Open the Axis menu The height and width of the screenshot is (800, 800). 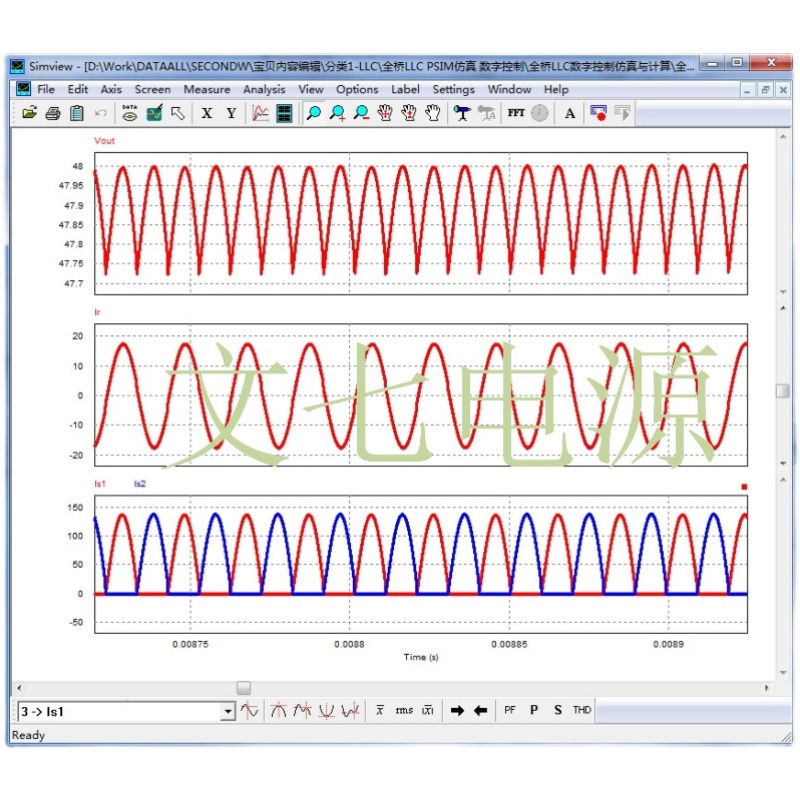tap(111, 89)
